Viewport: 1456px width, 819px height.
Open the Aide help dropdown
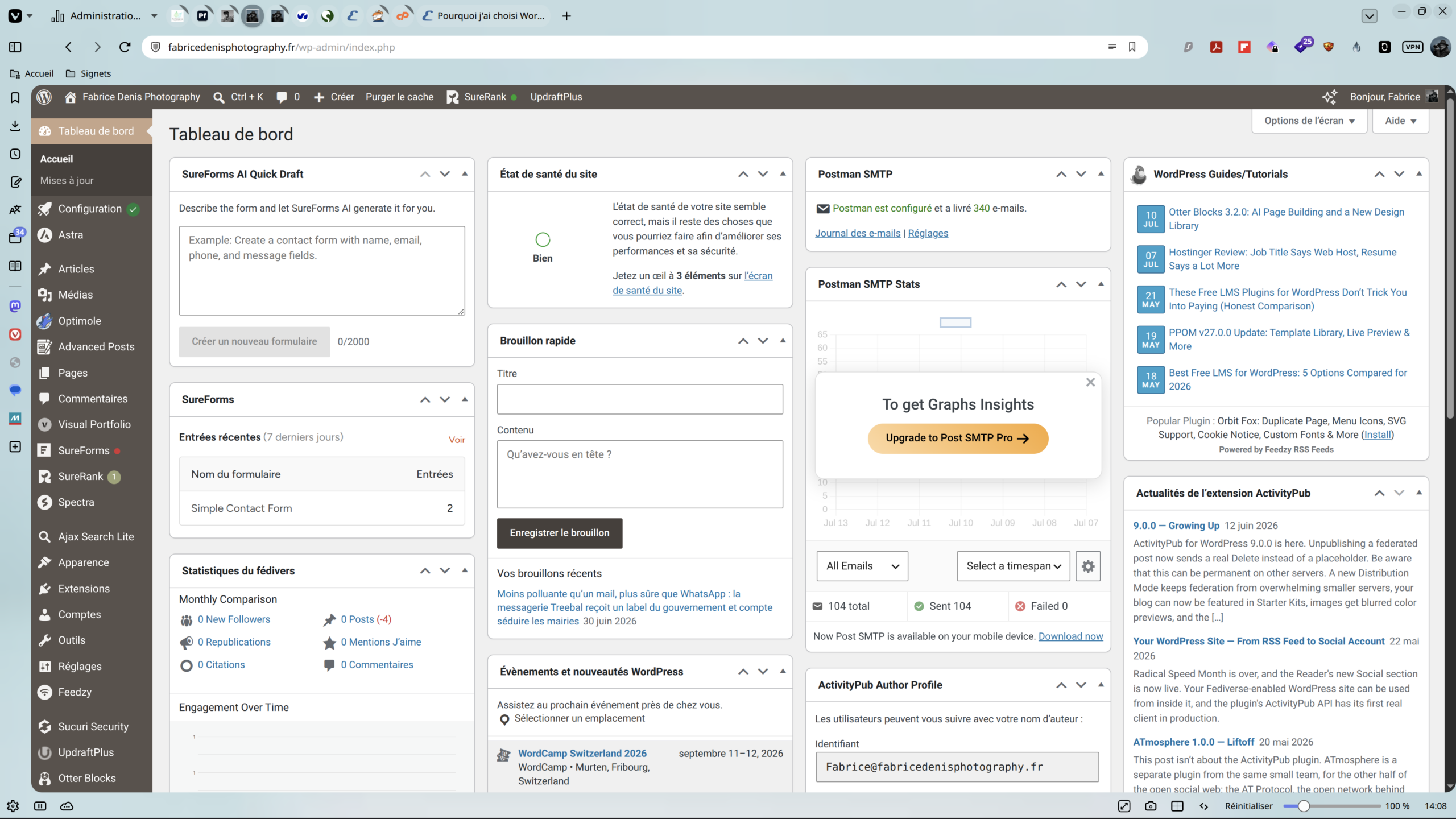[1400, 121]
